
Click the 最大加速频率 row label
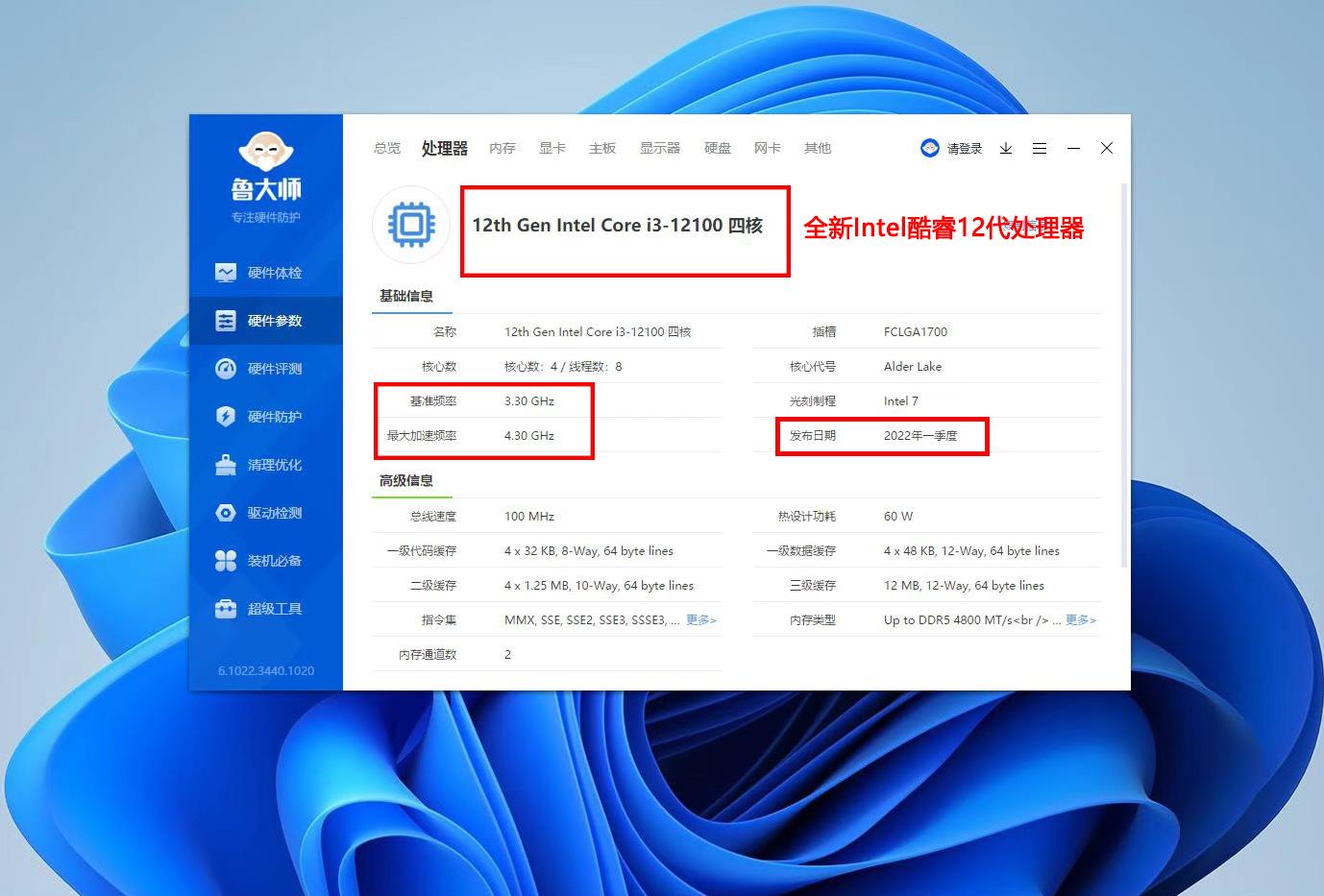click(x=422, y=436)
